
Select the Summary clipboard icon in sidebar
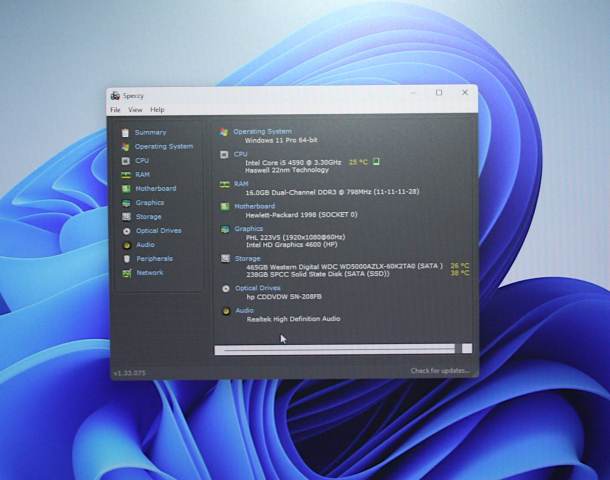125,133
